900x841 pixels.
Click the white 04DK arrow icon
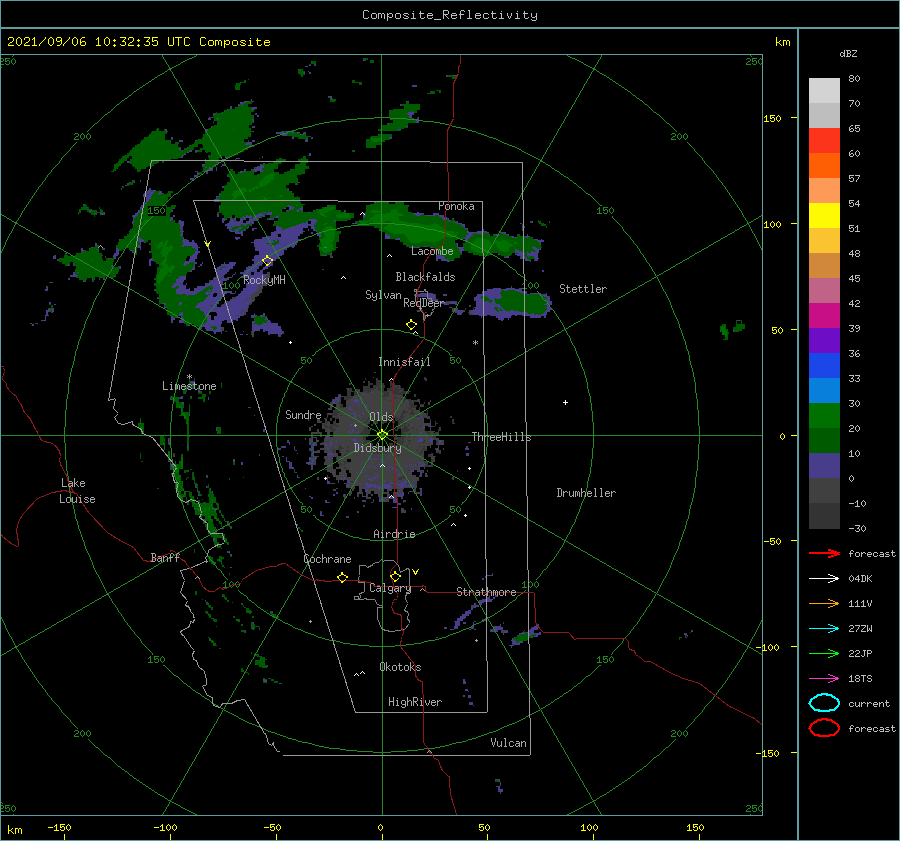click(824, 578)
